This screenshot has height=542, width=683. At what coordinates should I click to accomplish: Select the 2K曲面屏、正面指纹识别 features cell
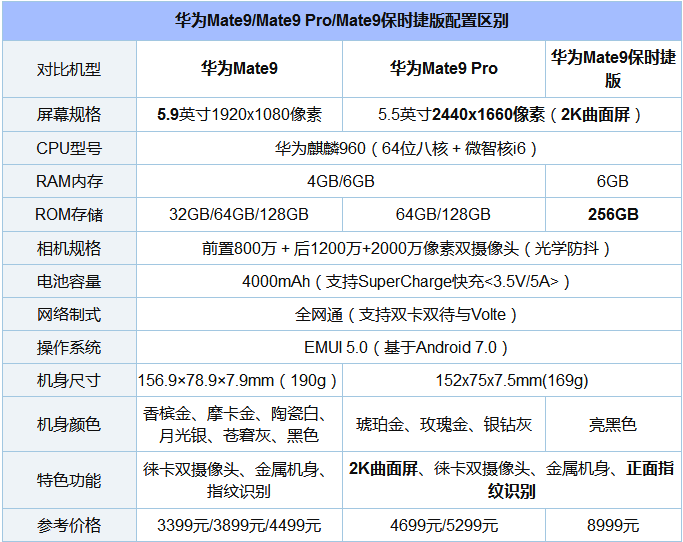(511, 480)
